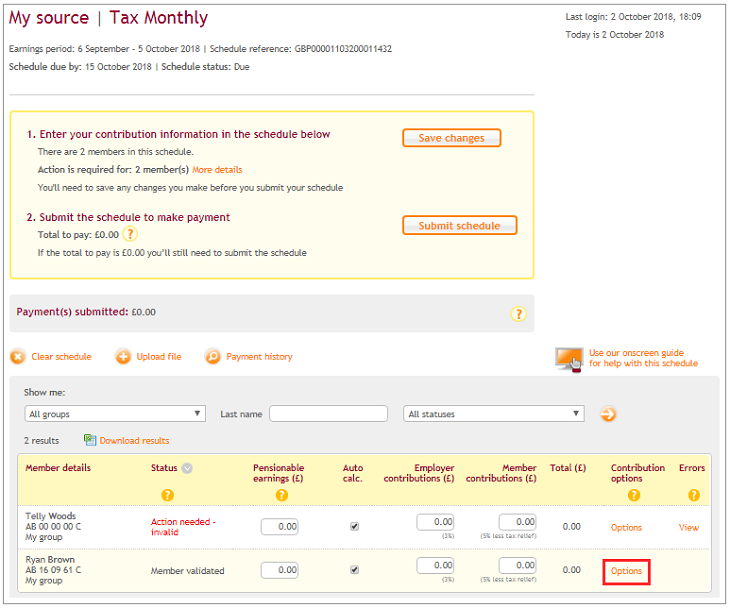Toggle Auto calc checkbox for Telly Woods
Screen dimensions: 730x608
point(354,527)
